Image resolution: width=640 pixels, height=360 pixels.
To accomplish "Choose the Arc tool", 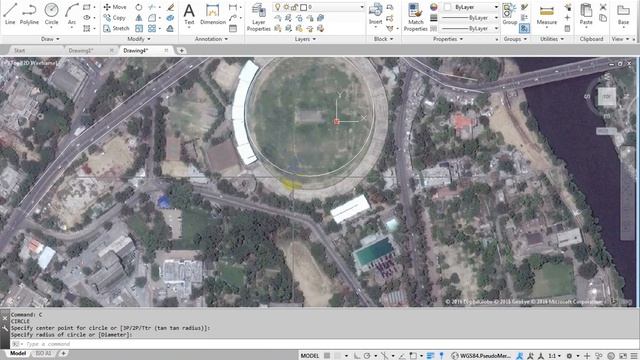I will coord(72,13).
